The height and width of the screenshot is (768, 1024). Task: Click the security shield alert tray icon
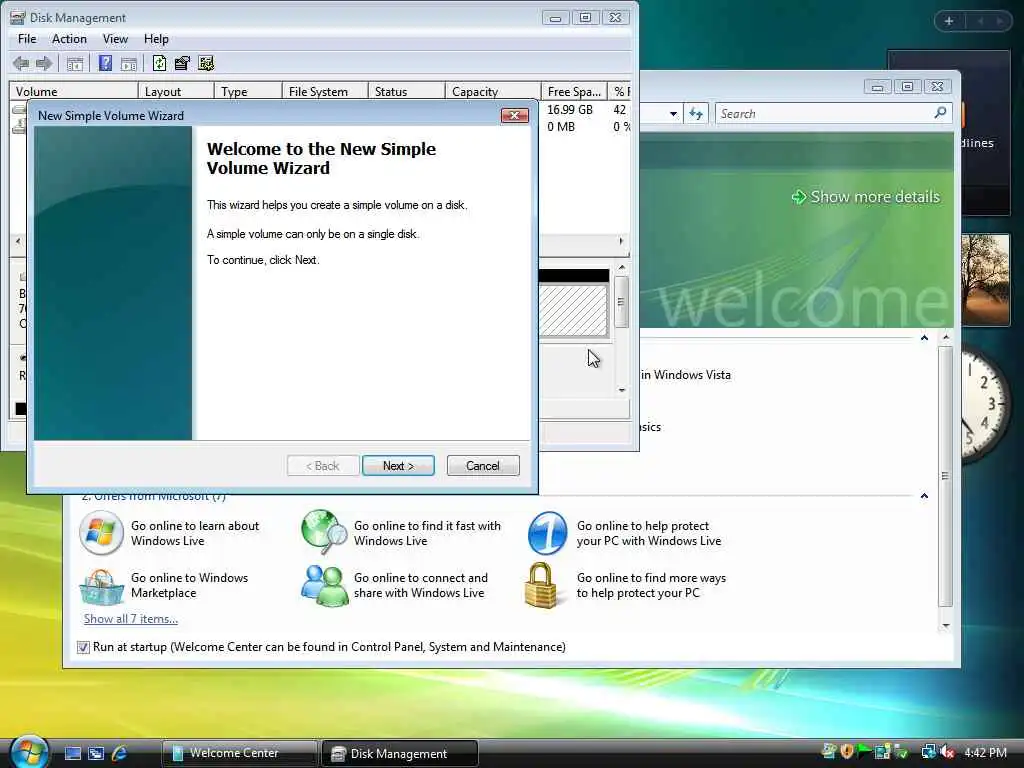[847, 752]
